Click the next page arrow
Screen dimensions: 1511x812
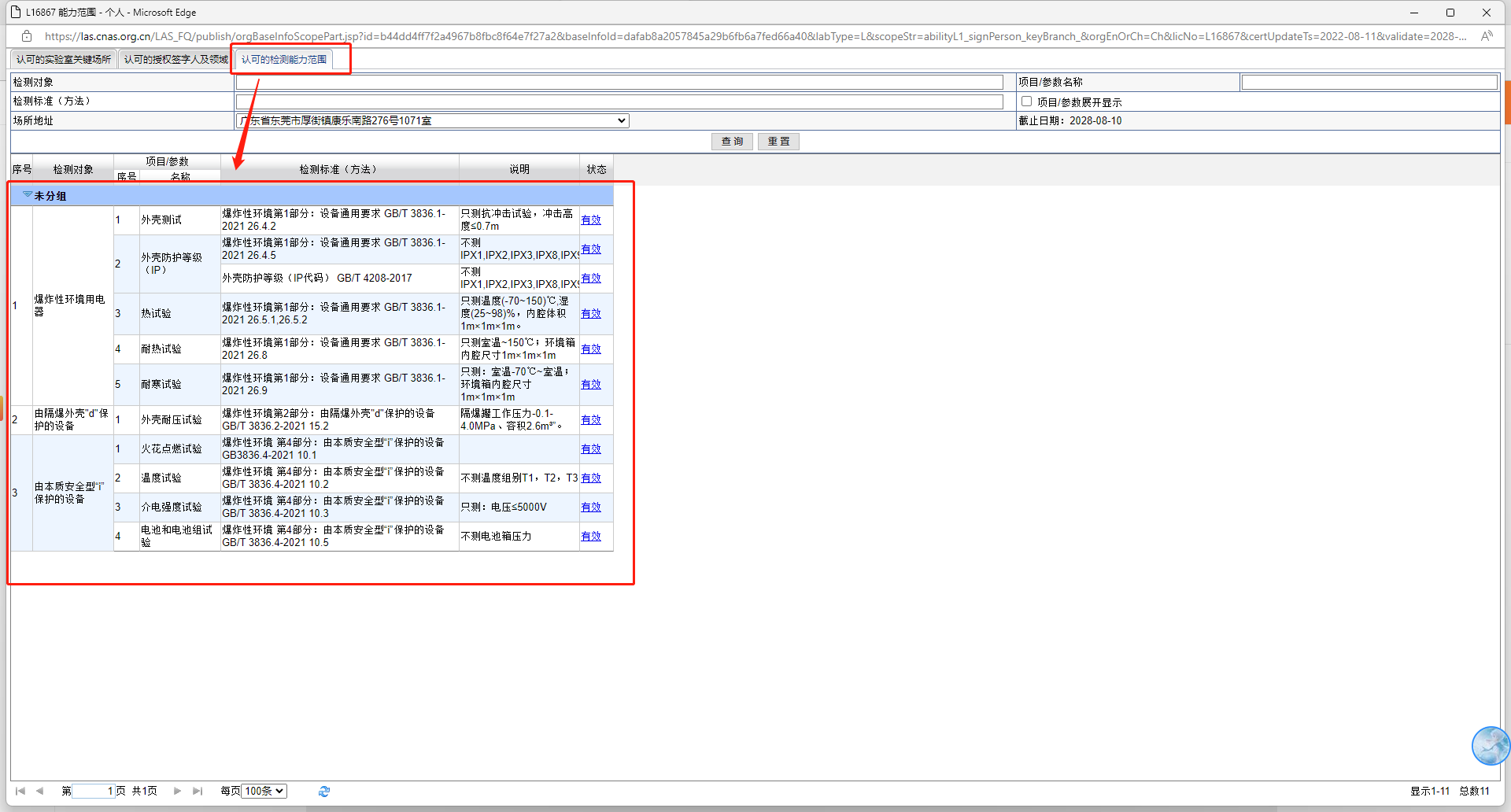(177, 791)
